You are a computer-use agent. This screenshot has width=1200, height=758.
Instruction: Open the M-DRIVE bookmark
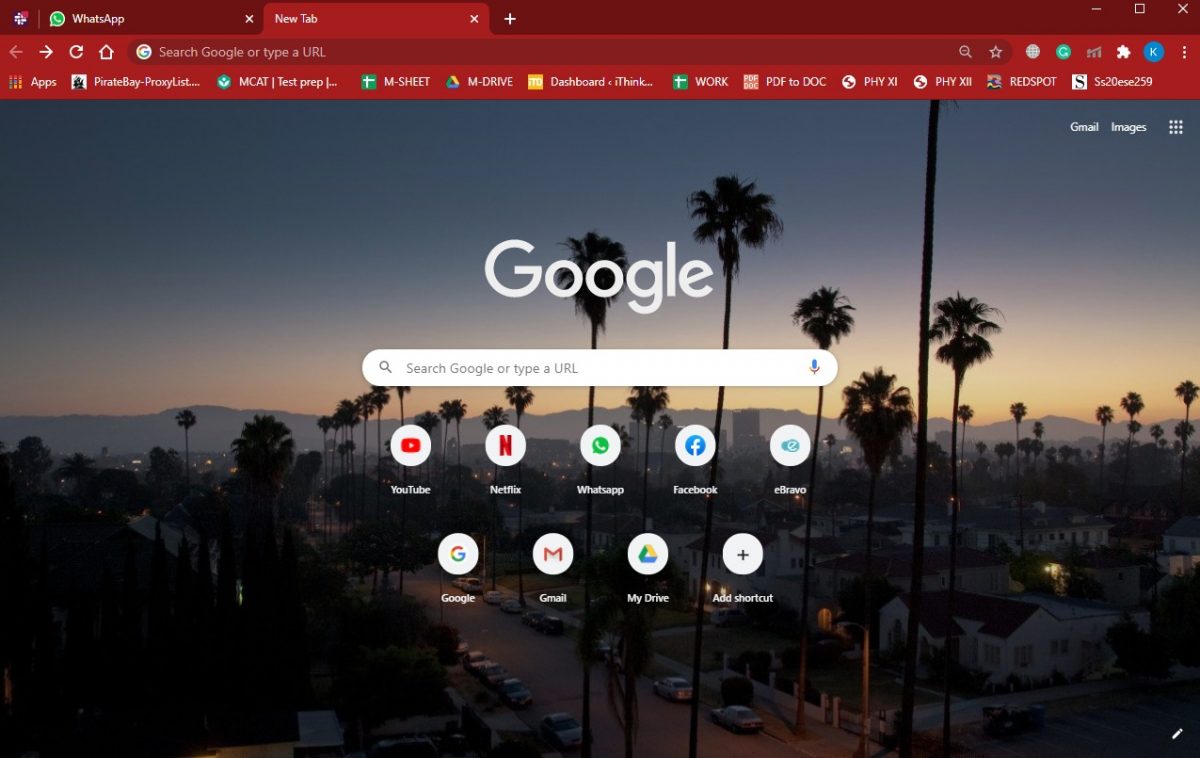pos(479,82)
